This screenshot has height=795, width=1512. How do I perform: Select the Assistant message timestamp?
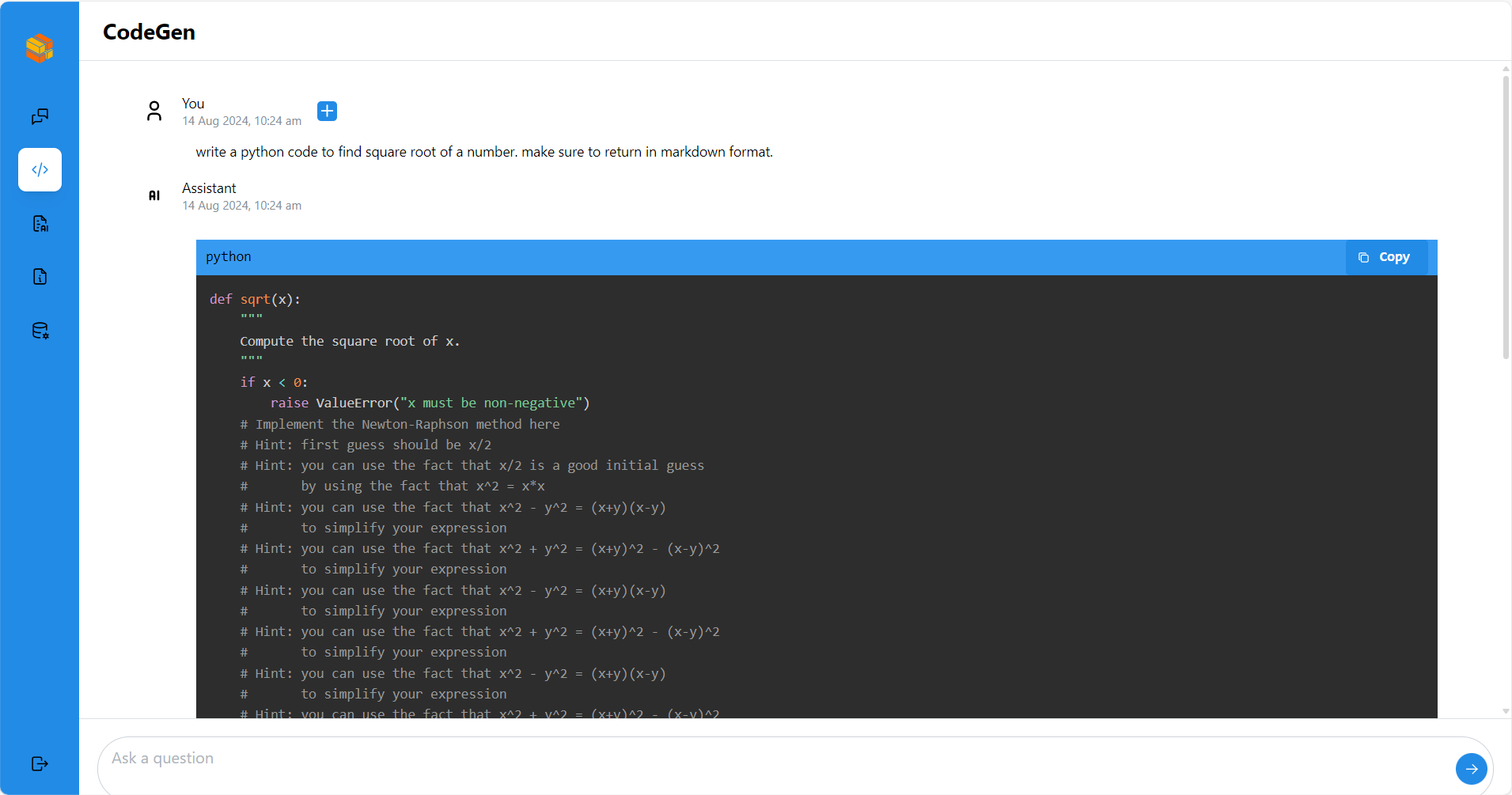(241, 205)
